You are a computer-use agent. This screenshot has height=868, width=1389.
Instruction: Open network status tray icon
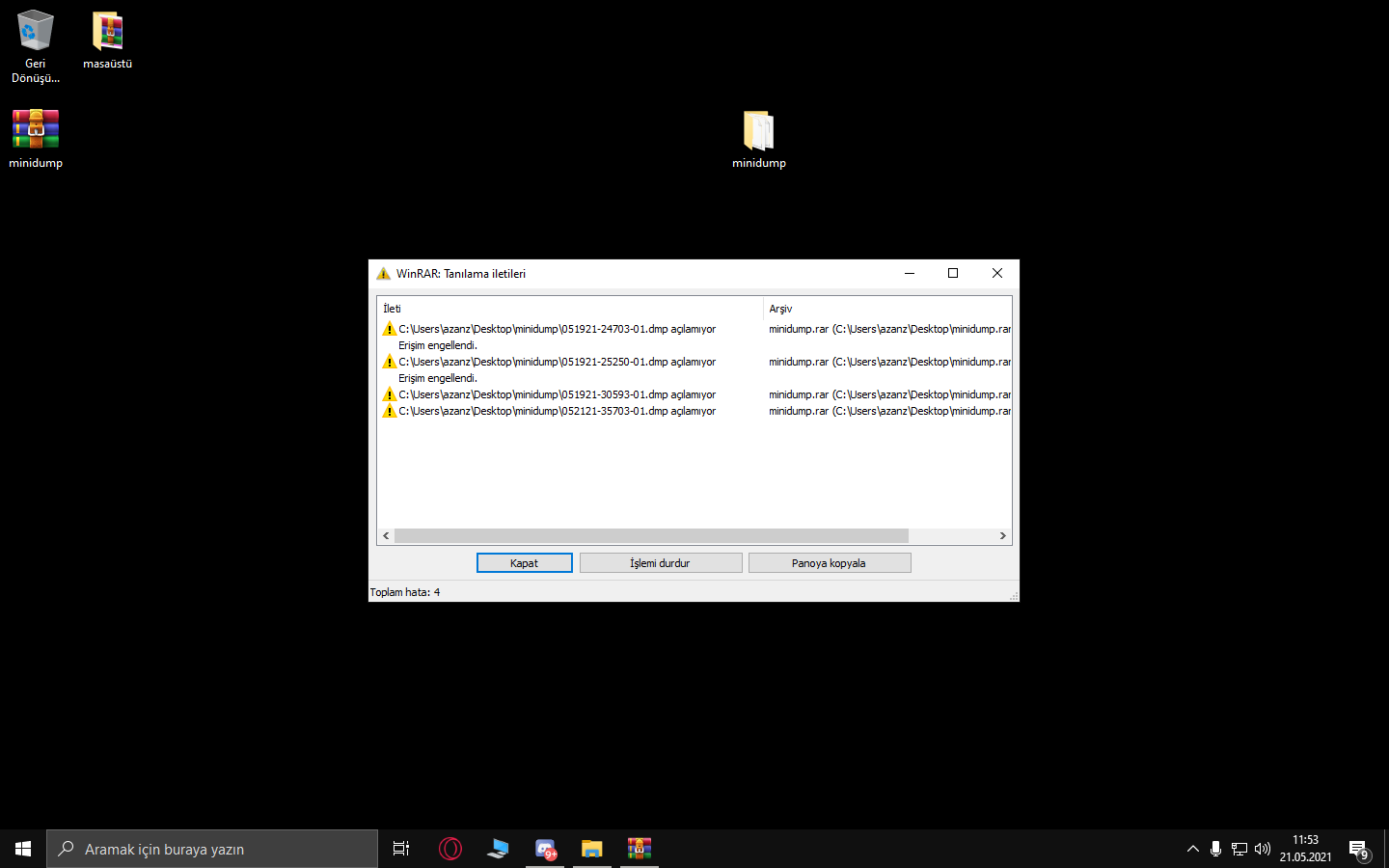tap(1239, 849)
